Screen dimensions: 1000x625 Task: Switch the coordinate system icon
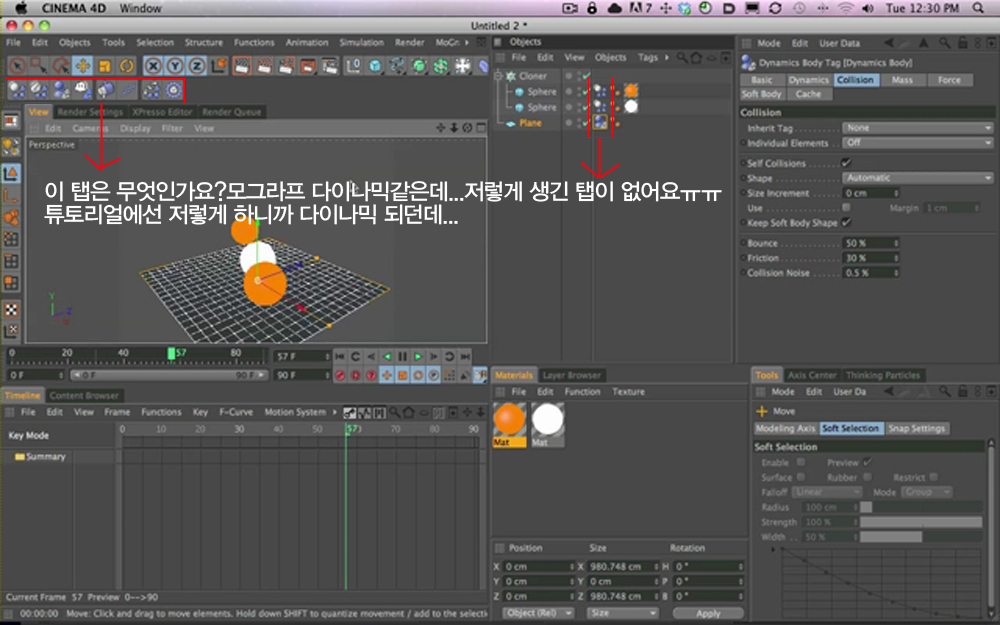tap(219, 66)
